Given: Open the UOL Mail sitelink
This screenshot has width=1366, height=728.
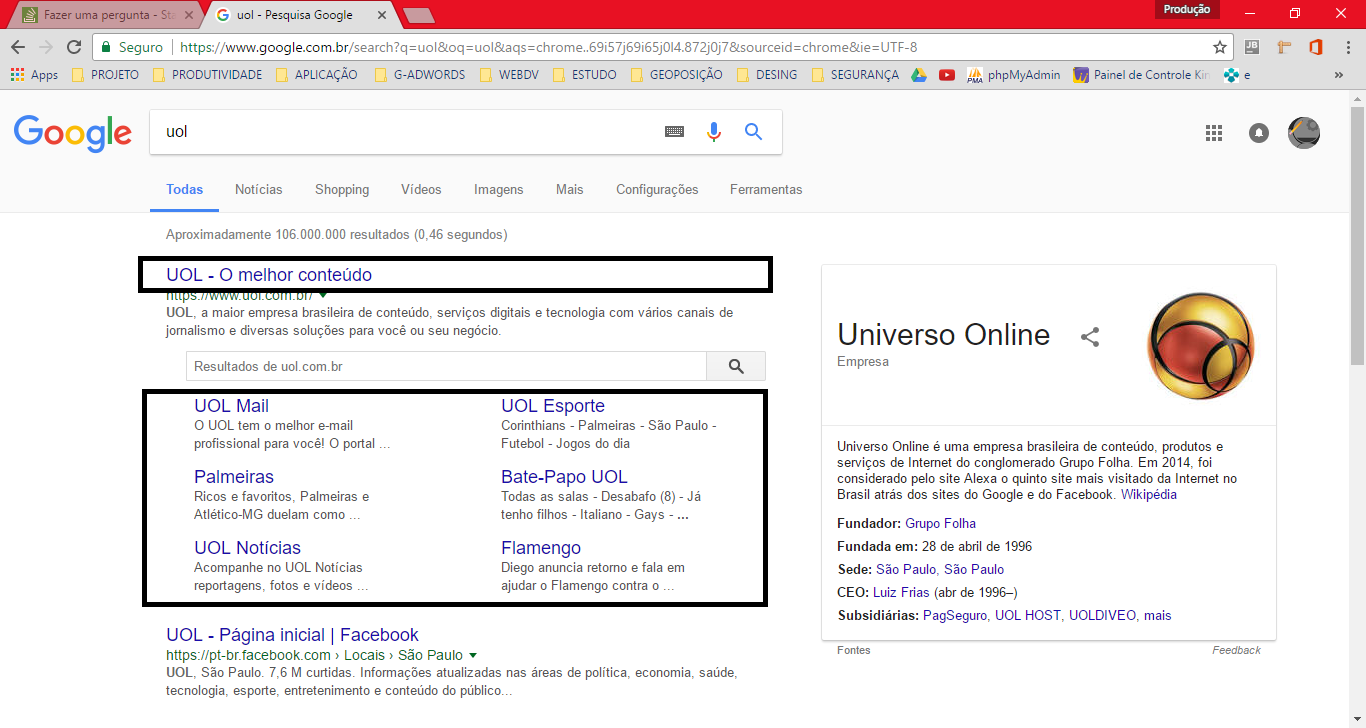Looking at the screenshot, I should click(x=231, y=405).
